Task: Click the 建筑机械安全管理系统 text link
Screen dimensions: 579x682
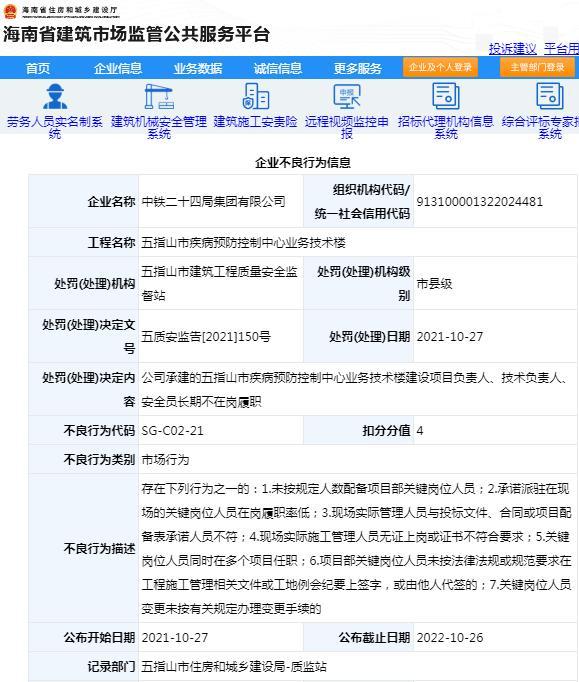Action: coord(159,127)
